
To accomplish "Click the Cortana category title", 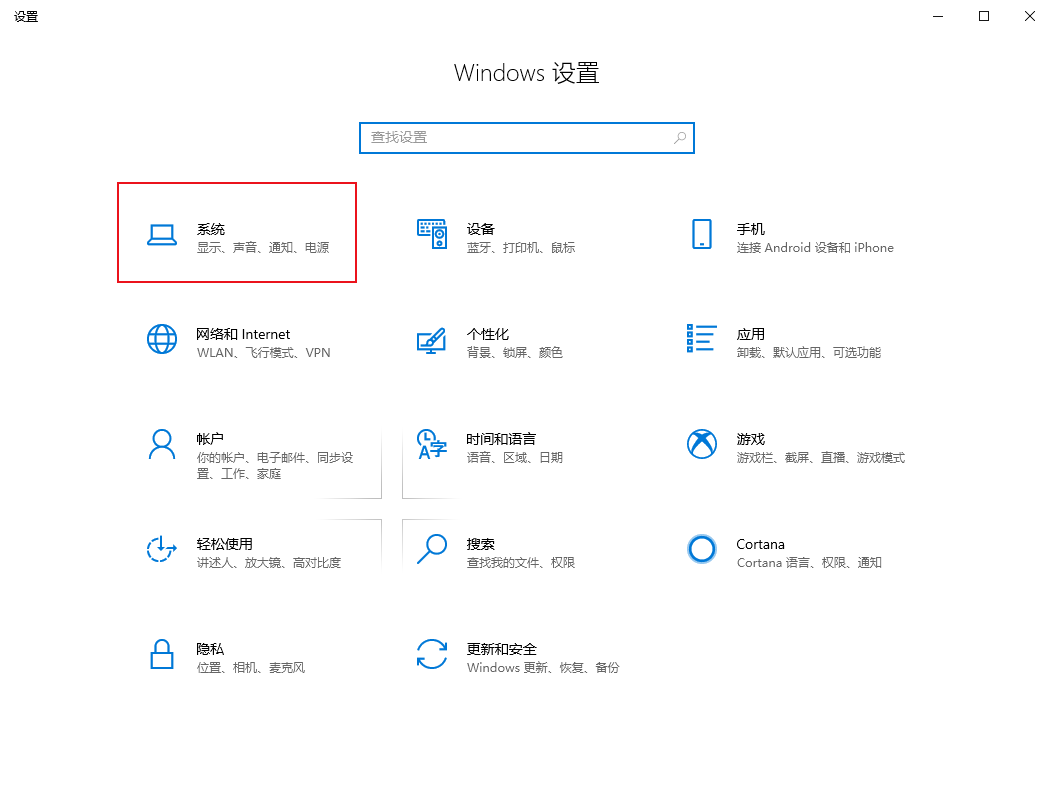I will (x=760, y=544).
